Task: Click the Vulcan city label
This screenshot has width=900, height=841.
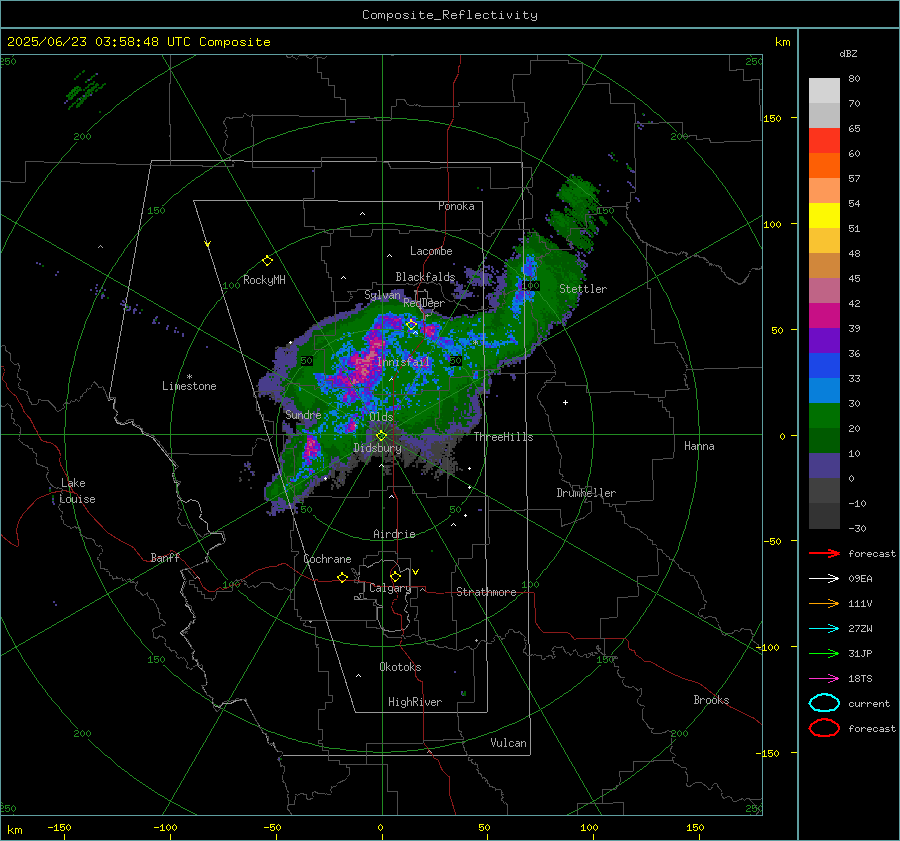Action: (509, 743)
